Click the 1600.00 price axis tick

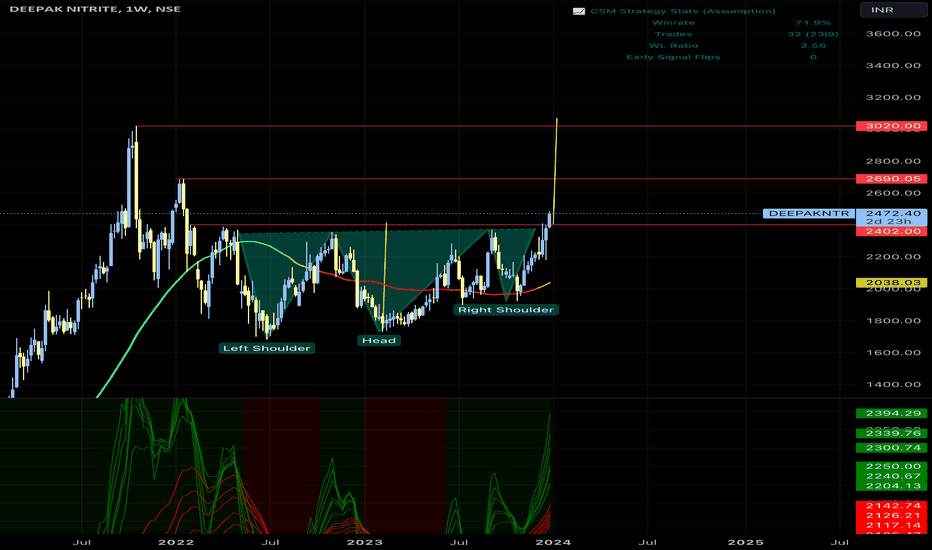[893, 353]
